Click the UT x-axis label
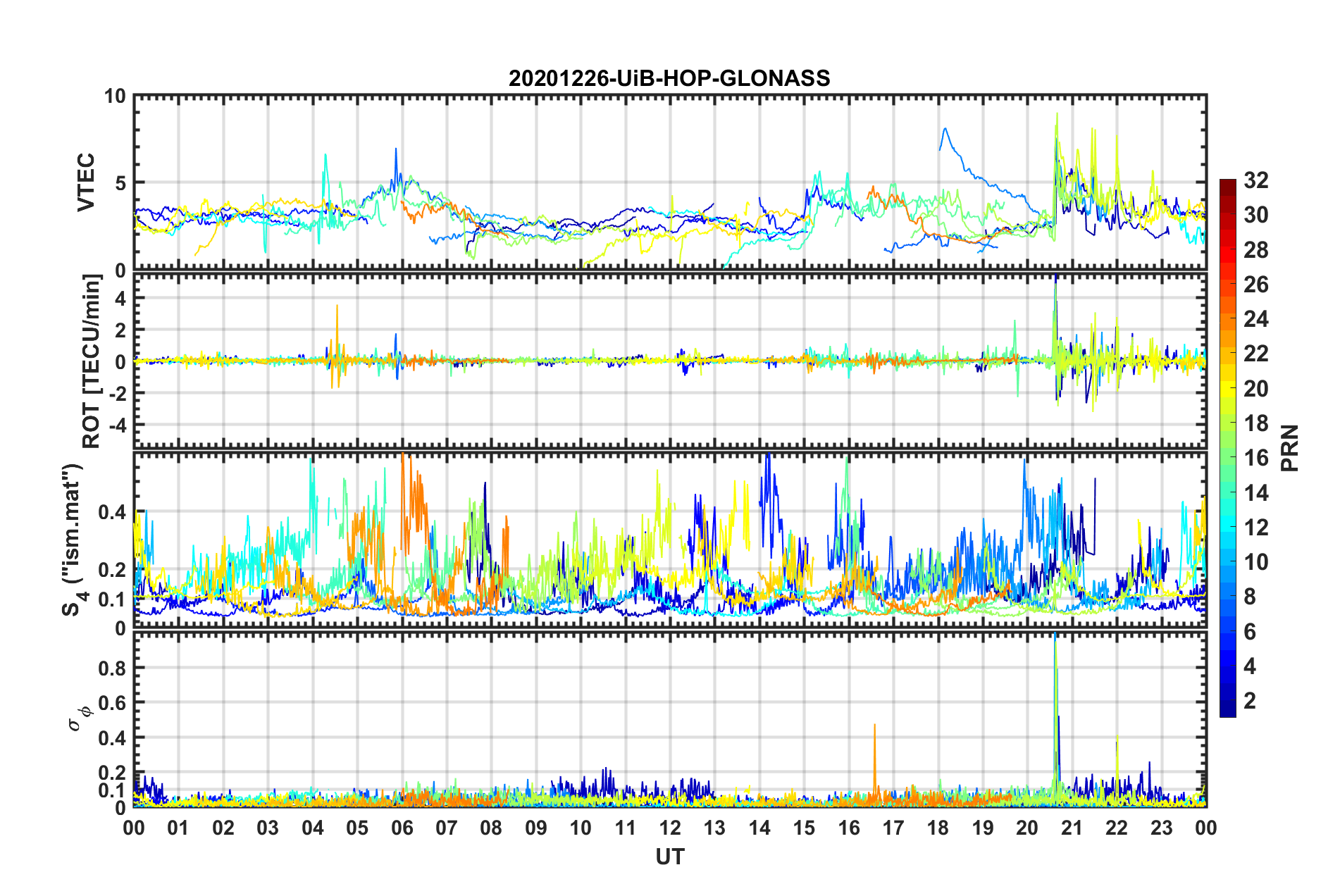This screenshot has height=896, width=1340. click(x=669, y=857)
